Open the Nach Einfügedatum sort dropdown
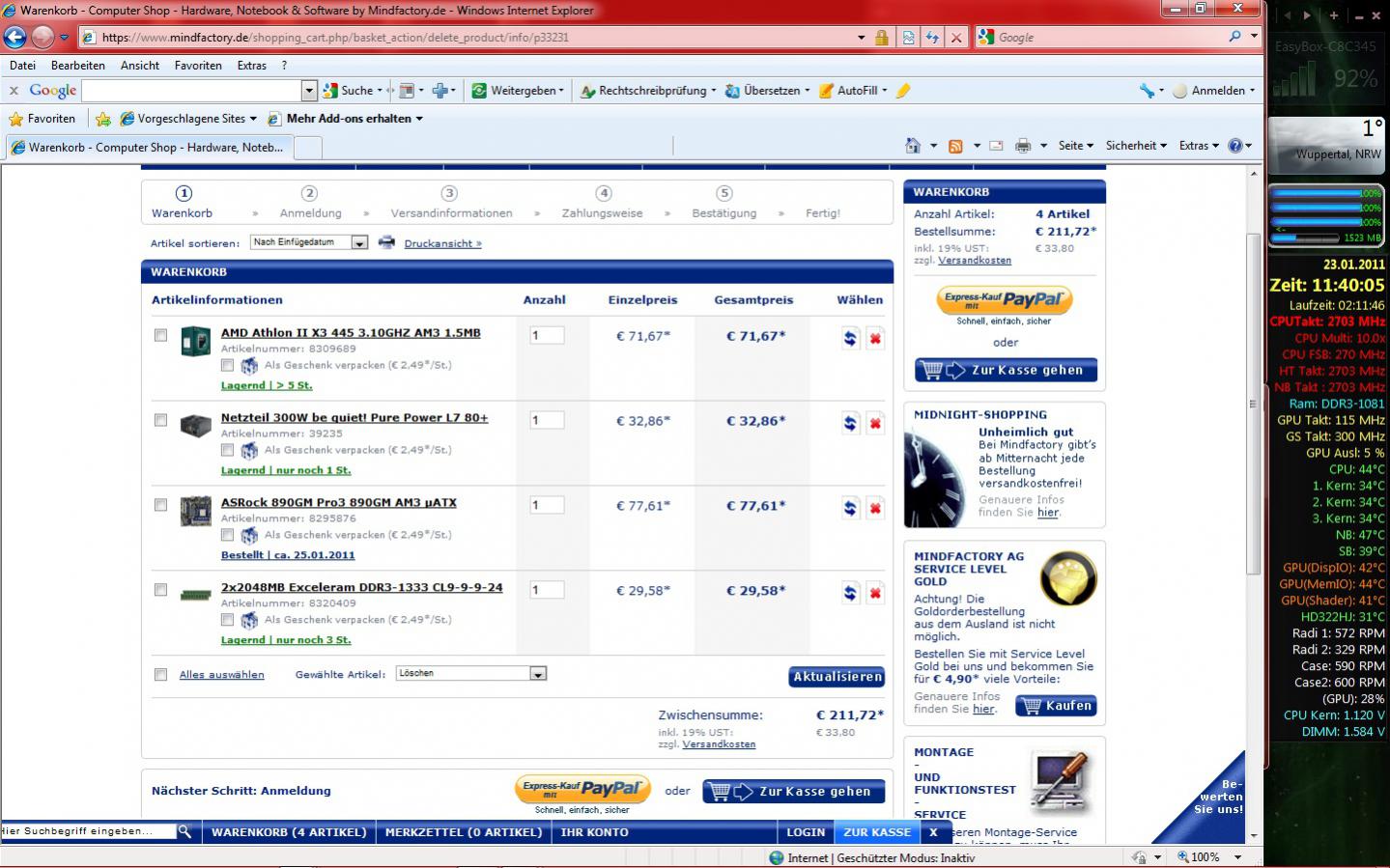Image resolution: width=1390 pixels, height=868 pixels. pyautogui.click(x=309, y=242)
